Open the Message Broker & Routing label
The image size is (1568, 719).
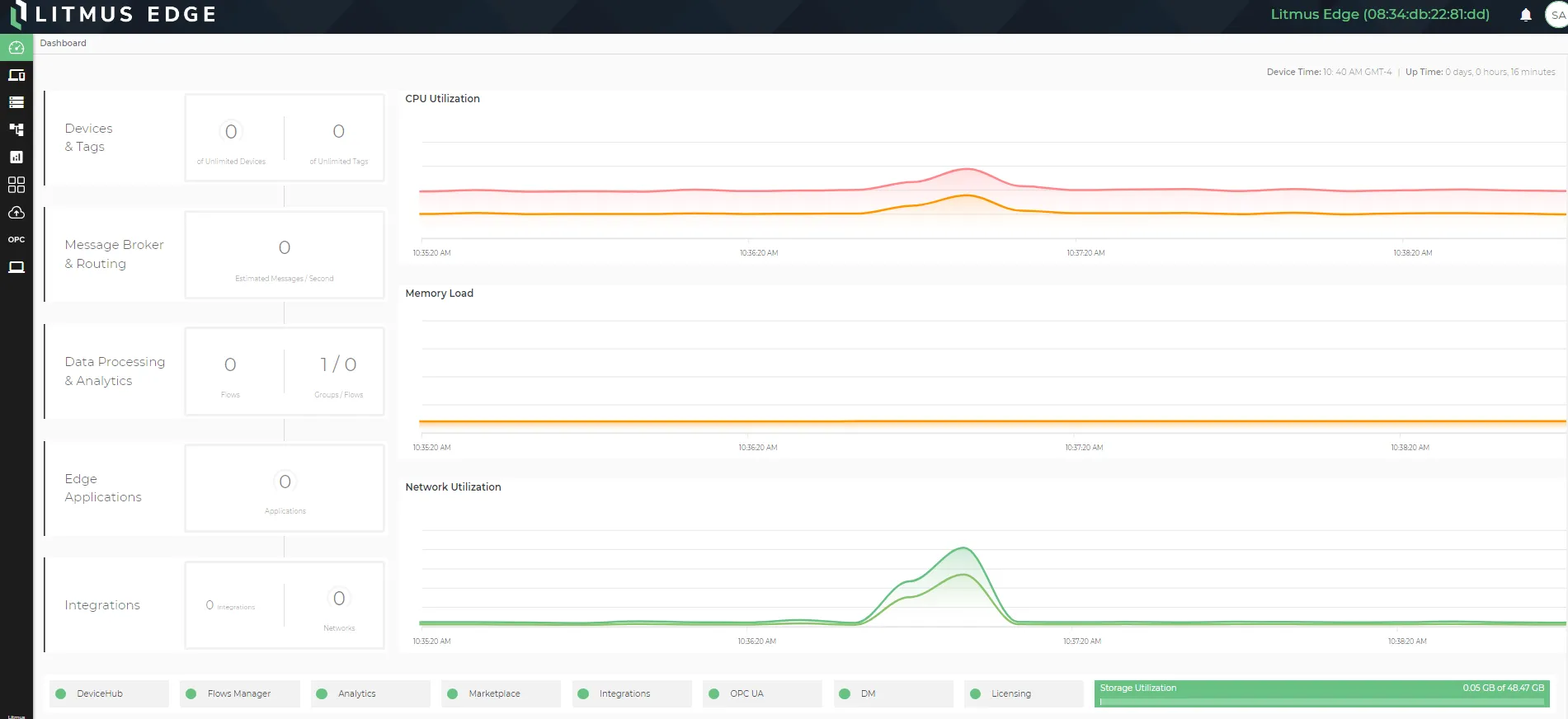114,254
